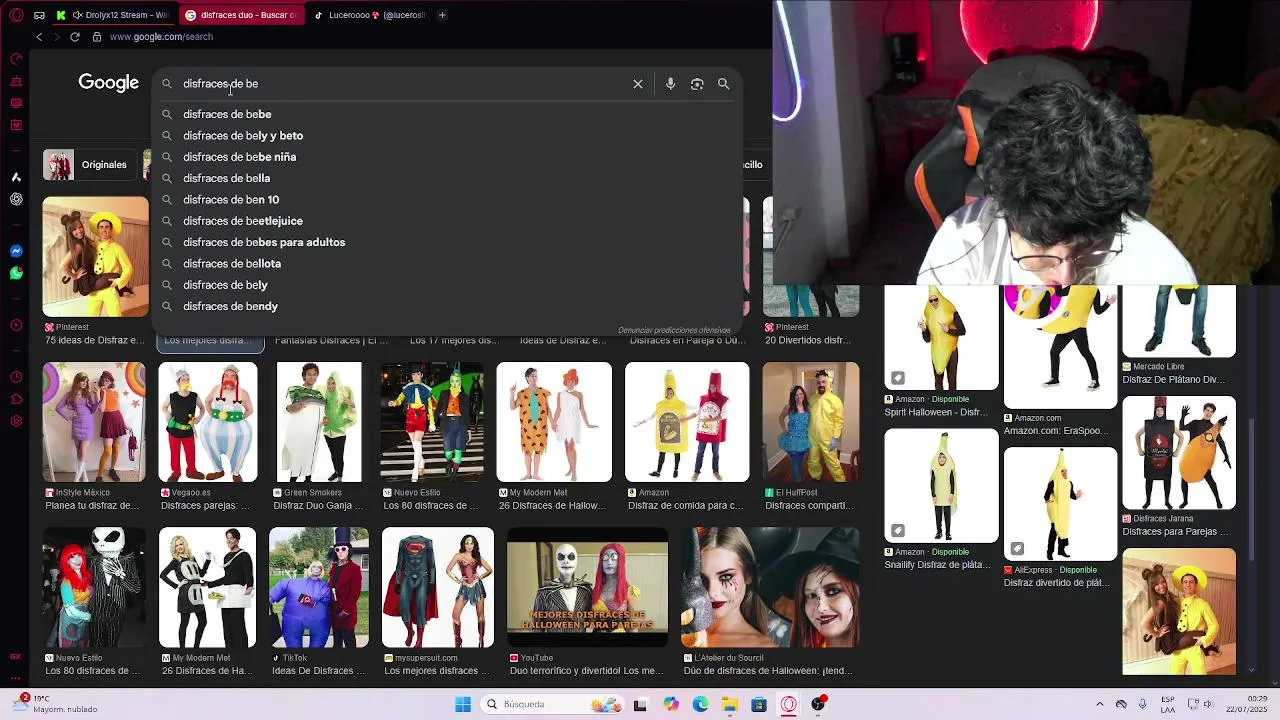Switch to Drolyx12 Stream tab
1280x720 pixels.
(x=112, y=15)
